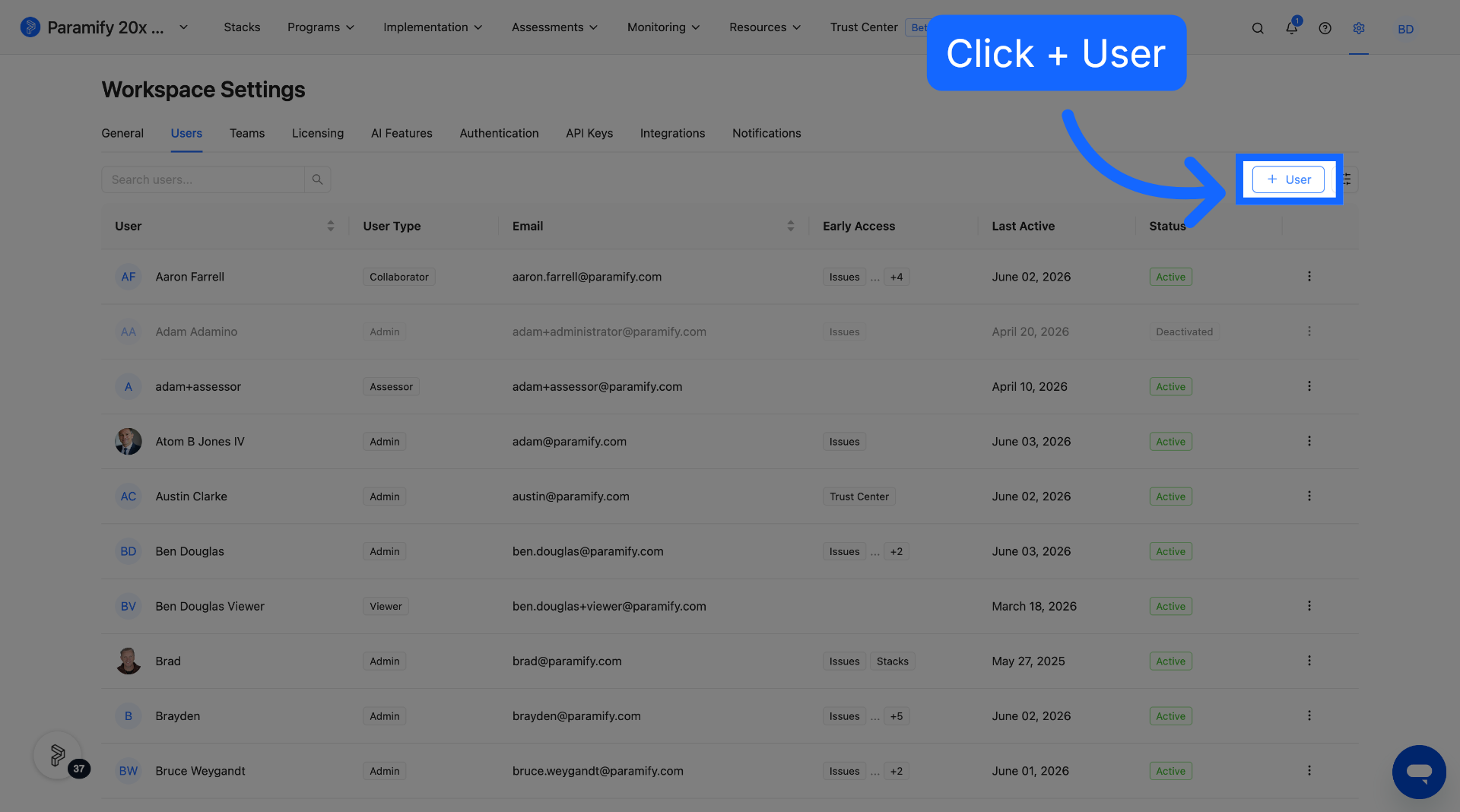Screen dimensions: 1460x812
Task: Expand the Paramify 20x workspace switcher
Action: click(x=183, y=27)
